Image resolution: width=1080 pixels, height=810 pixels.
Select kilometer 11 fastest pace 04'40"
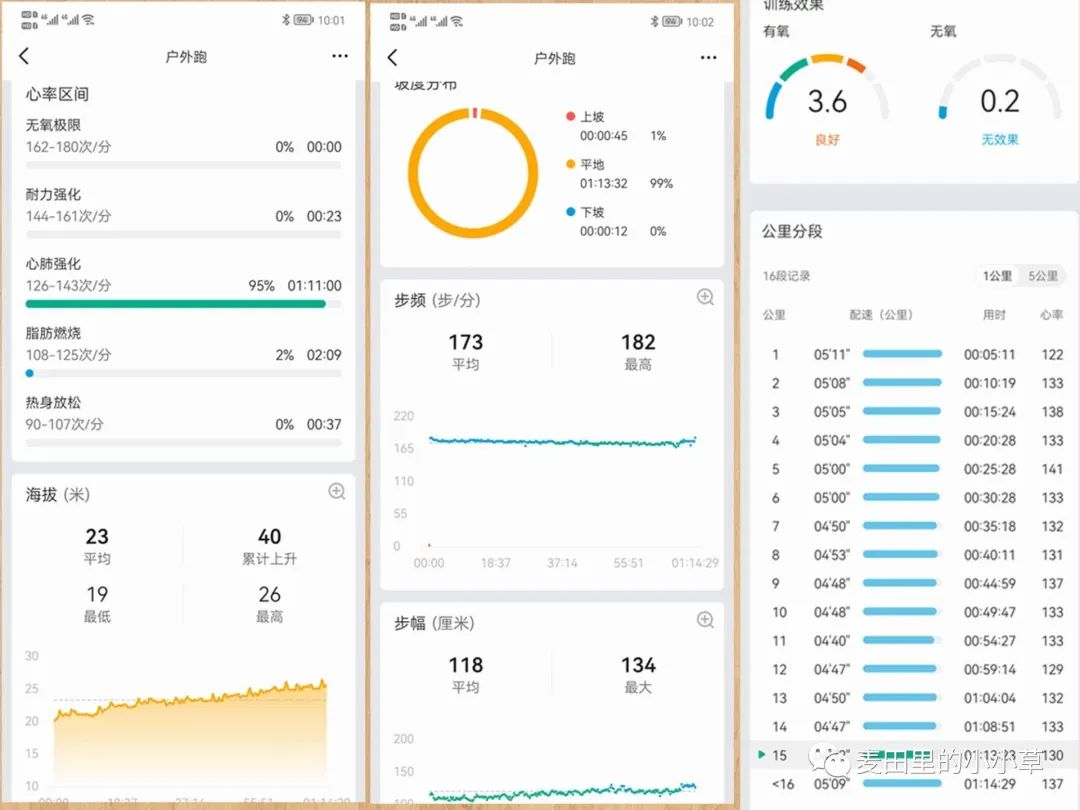(915, 641)
